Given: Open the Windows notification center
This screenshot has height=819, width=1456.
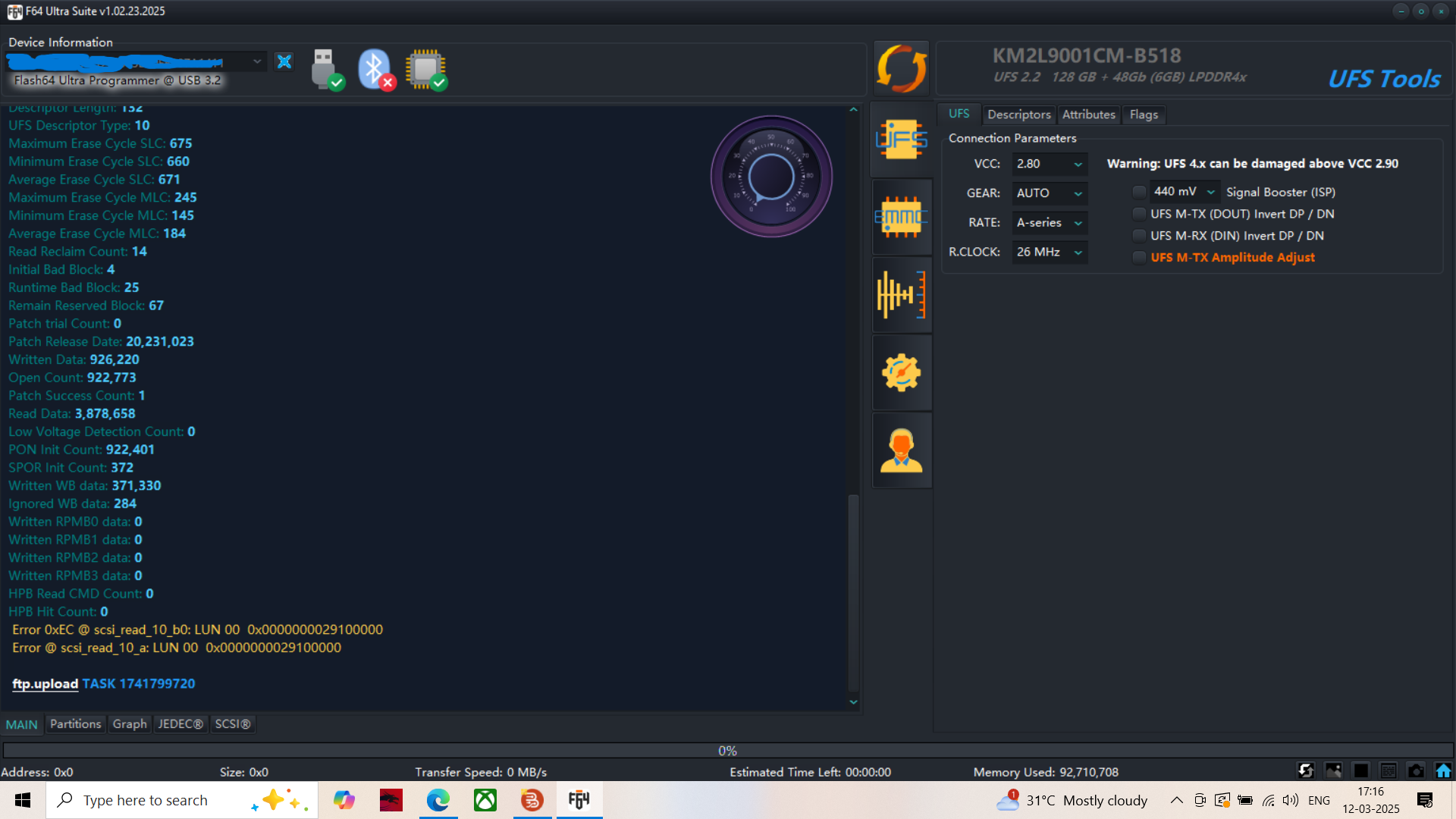Looking at the screenshot, I should (x=1425, y=800).
